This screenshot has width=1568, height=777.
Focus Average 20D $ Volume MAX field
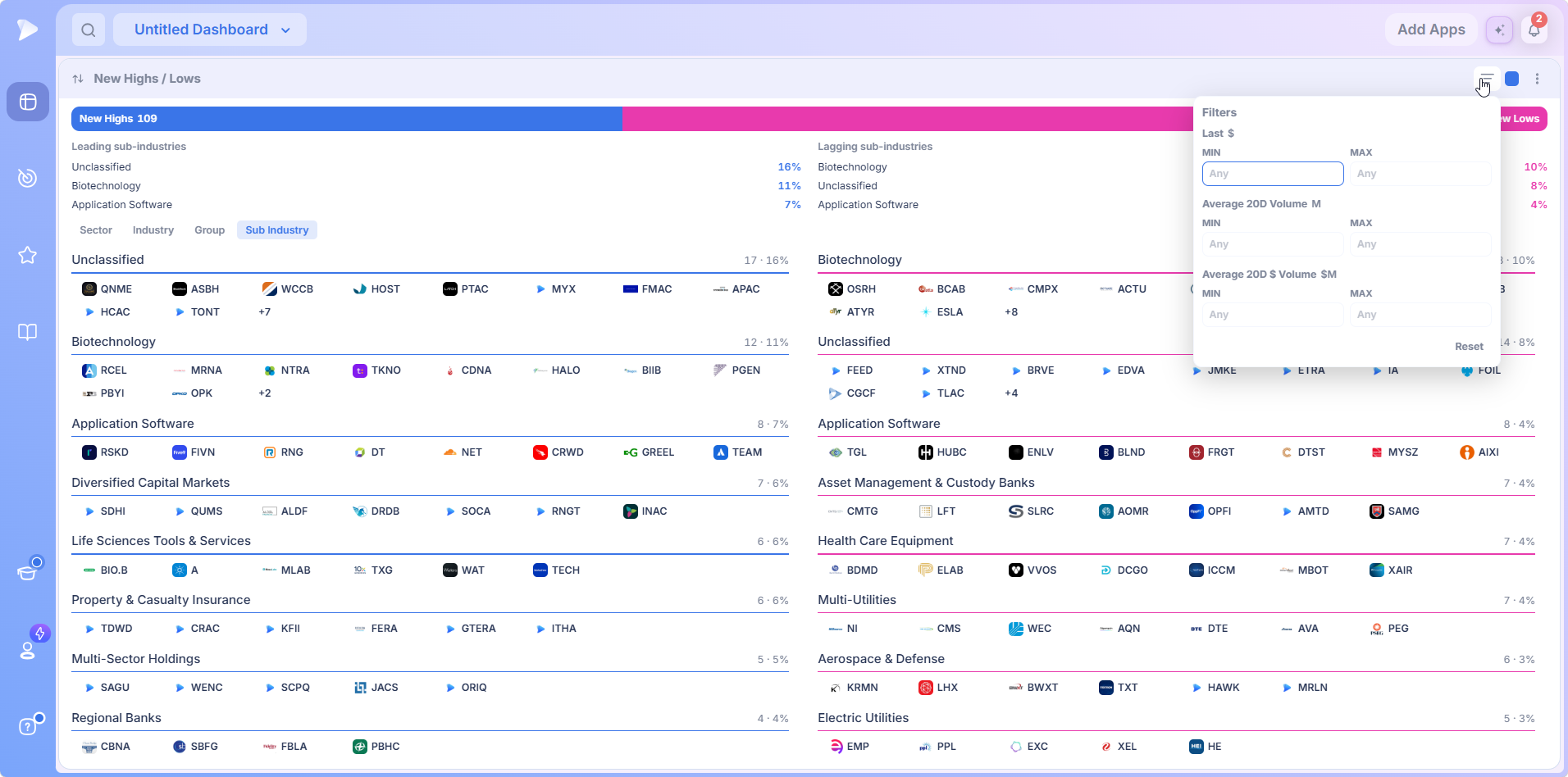click(x=1420, y=315)
